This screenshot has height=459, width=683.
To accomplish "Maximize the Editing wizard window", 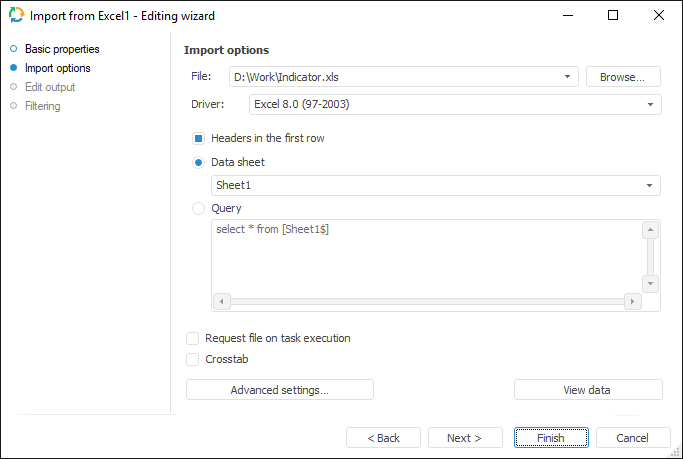I will 613,16.
